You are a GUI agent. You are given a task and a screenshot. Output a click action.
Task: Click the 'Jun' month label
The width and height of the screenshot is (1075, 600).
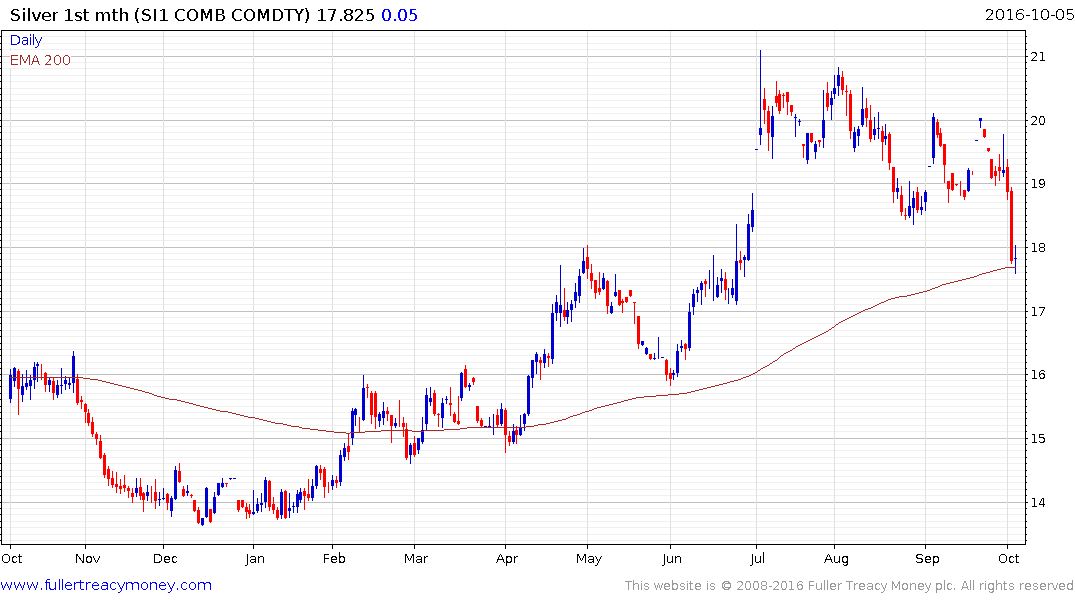[672, 558]
